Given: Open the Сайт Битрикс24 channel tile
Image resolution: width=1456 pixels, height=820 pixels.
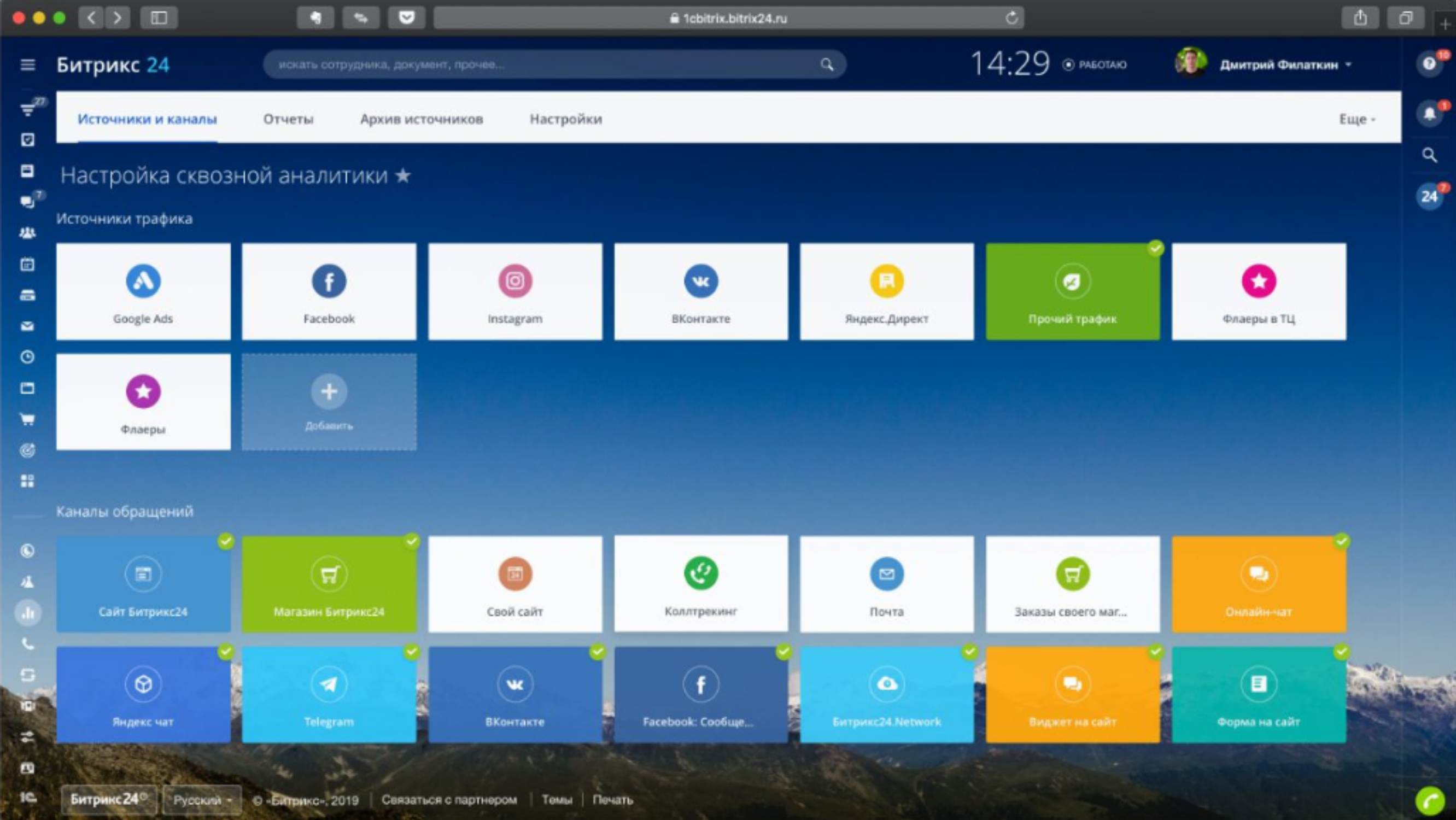Looking at the screenshot, I should coord(143,584).
